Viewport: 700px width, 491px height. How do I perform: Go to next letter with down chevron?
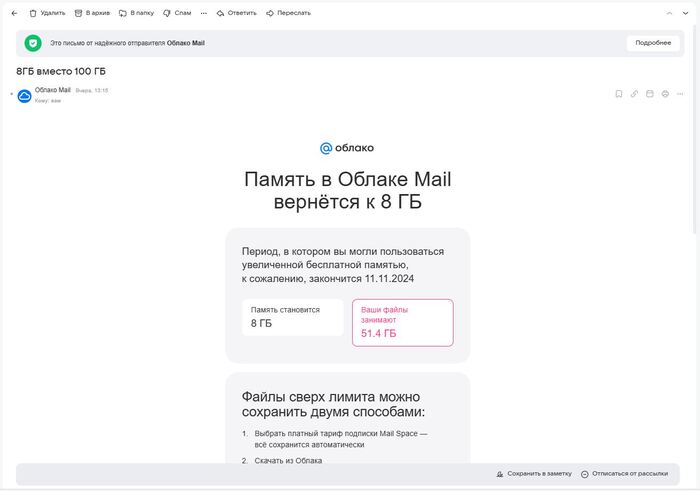pyautogui.click(x=685, y=13)
